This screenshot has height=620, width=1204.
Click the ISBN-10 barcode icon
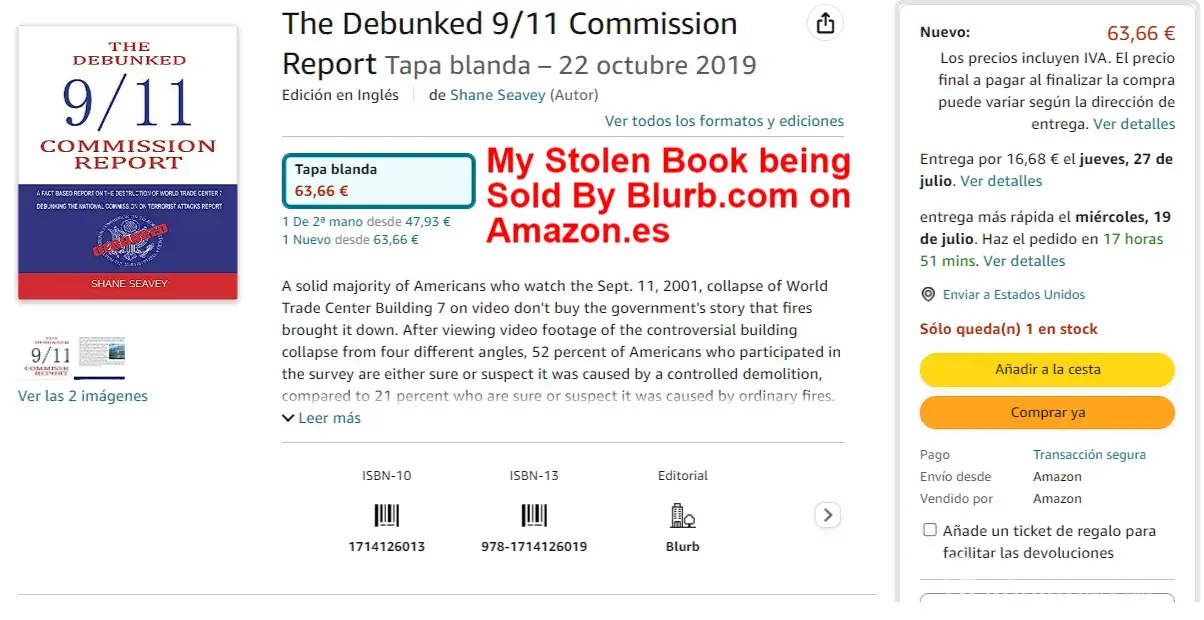(386, 516)
